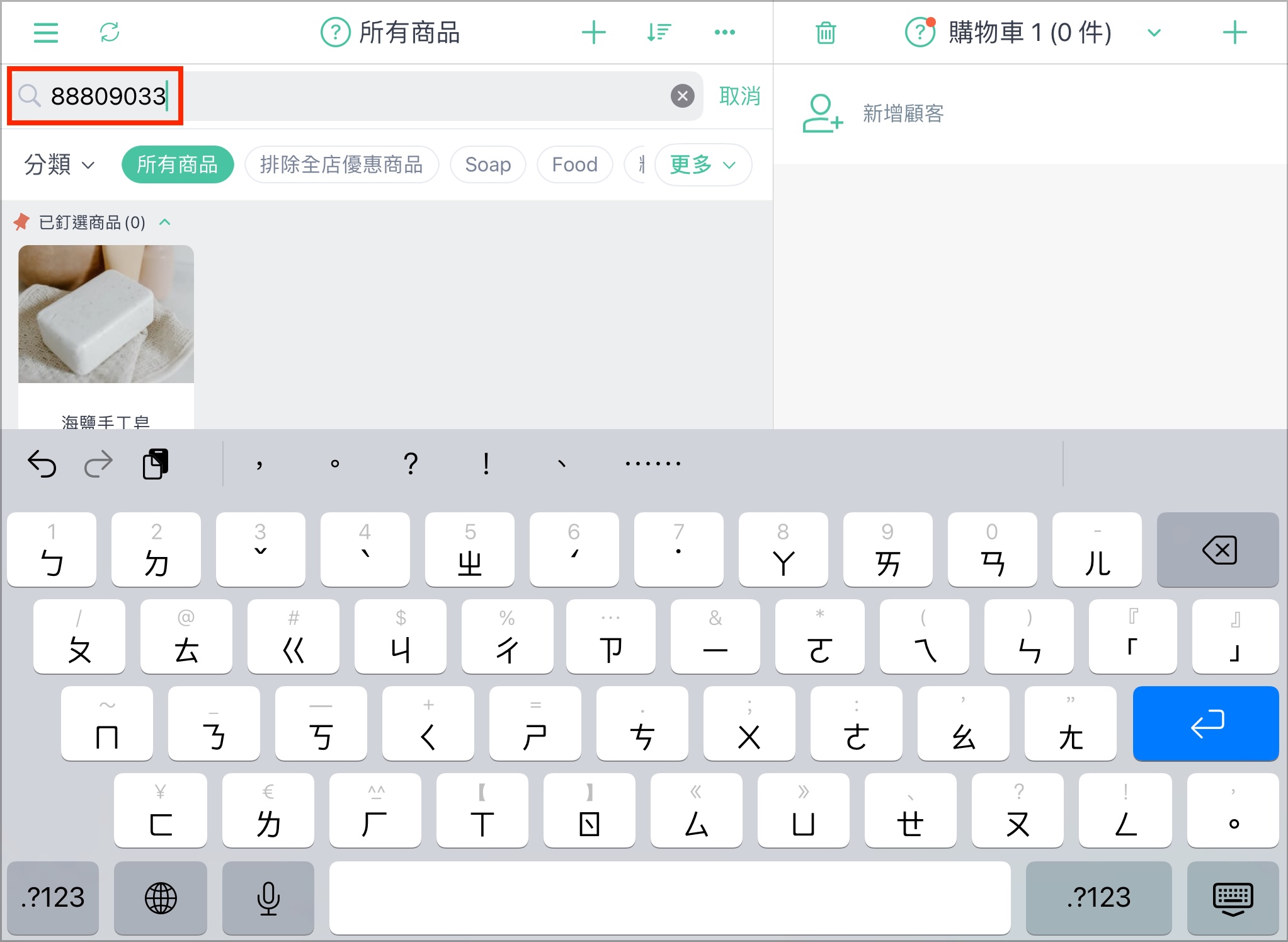
Task: Expand the 購物車 1 cart dropdown
Action: click(1154, 33)
